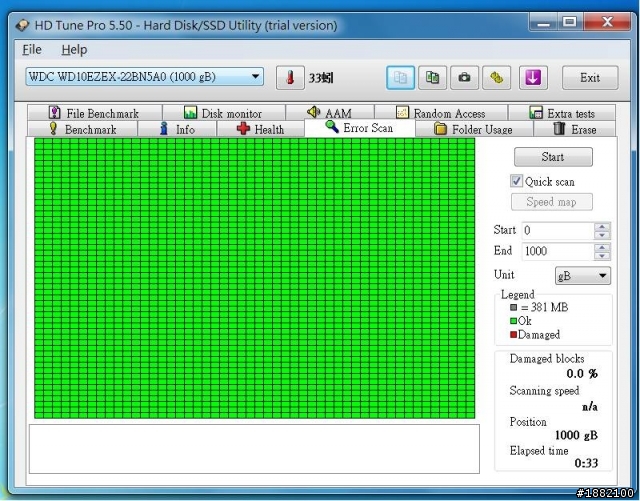Increase the Start value with up arrow
The width and height of the screenshot is (640, 501).
coord(602,226)
